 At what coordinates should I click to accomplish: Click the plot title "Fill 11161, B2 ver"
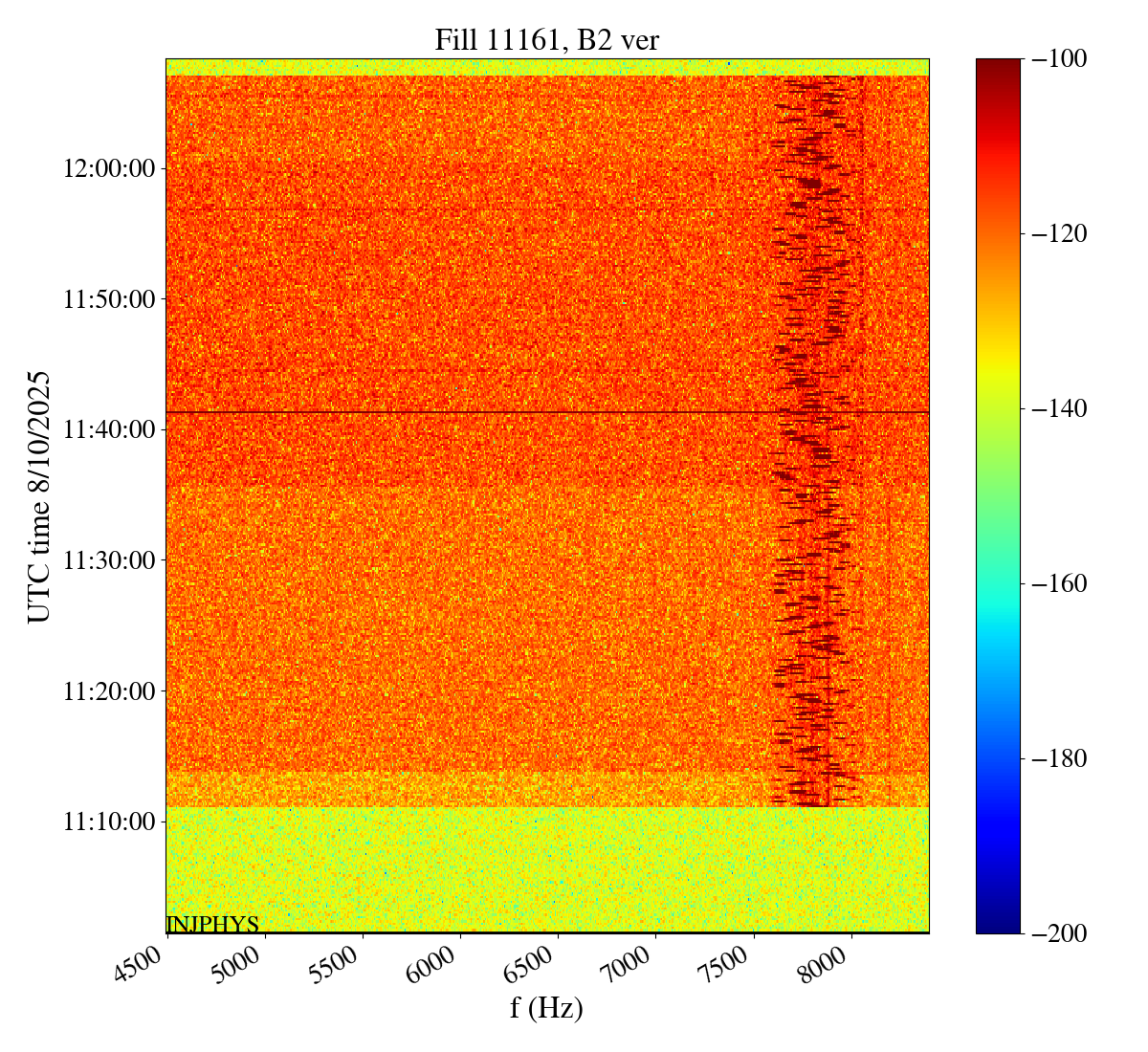(546, 39)
